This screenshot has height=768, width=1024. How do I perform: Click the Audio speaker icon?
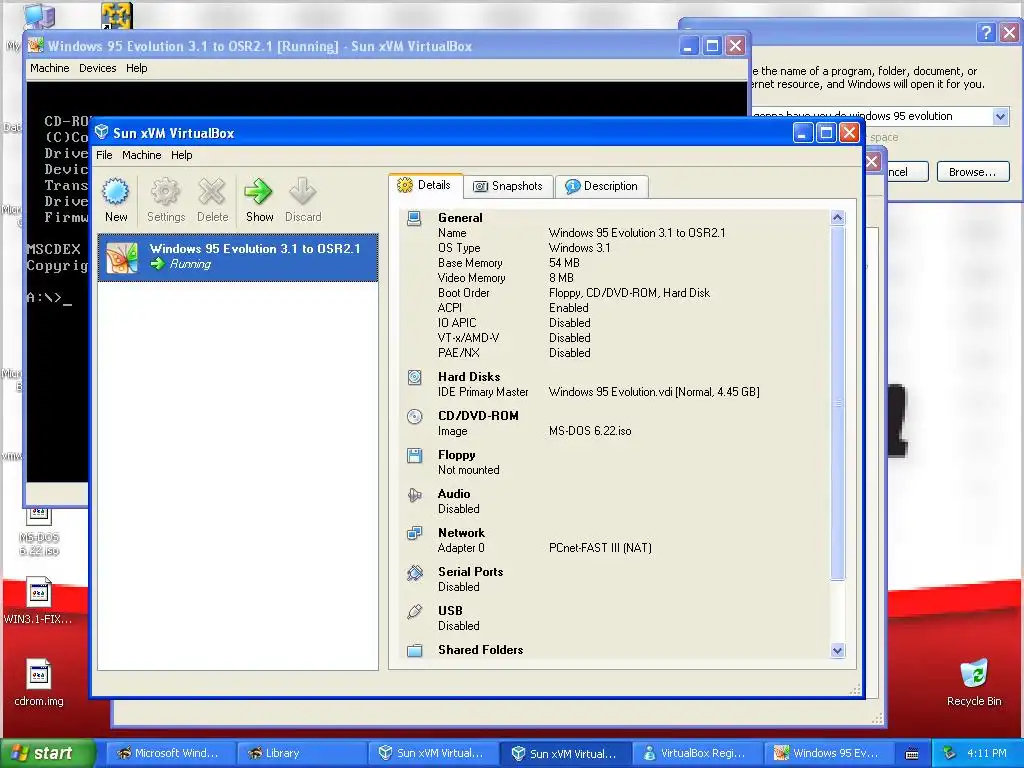coord(415,494)
